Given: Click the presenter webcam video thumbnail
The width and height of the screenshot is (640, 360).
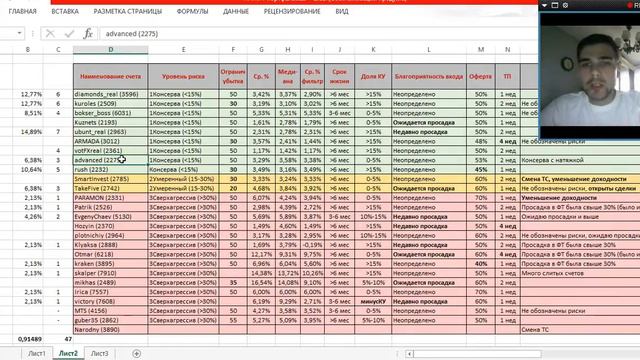Looking at the screenshot, I should click(x=590, y=76).
